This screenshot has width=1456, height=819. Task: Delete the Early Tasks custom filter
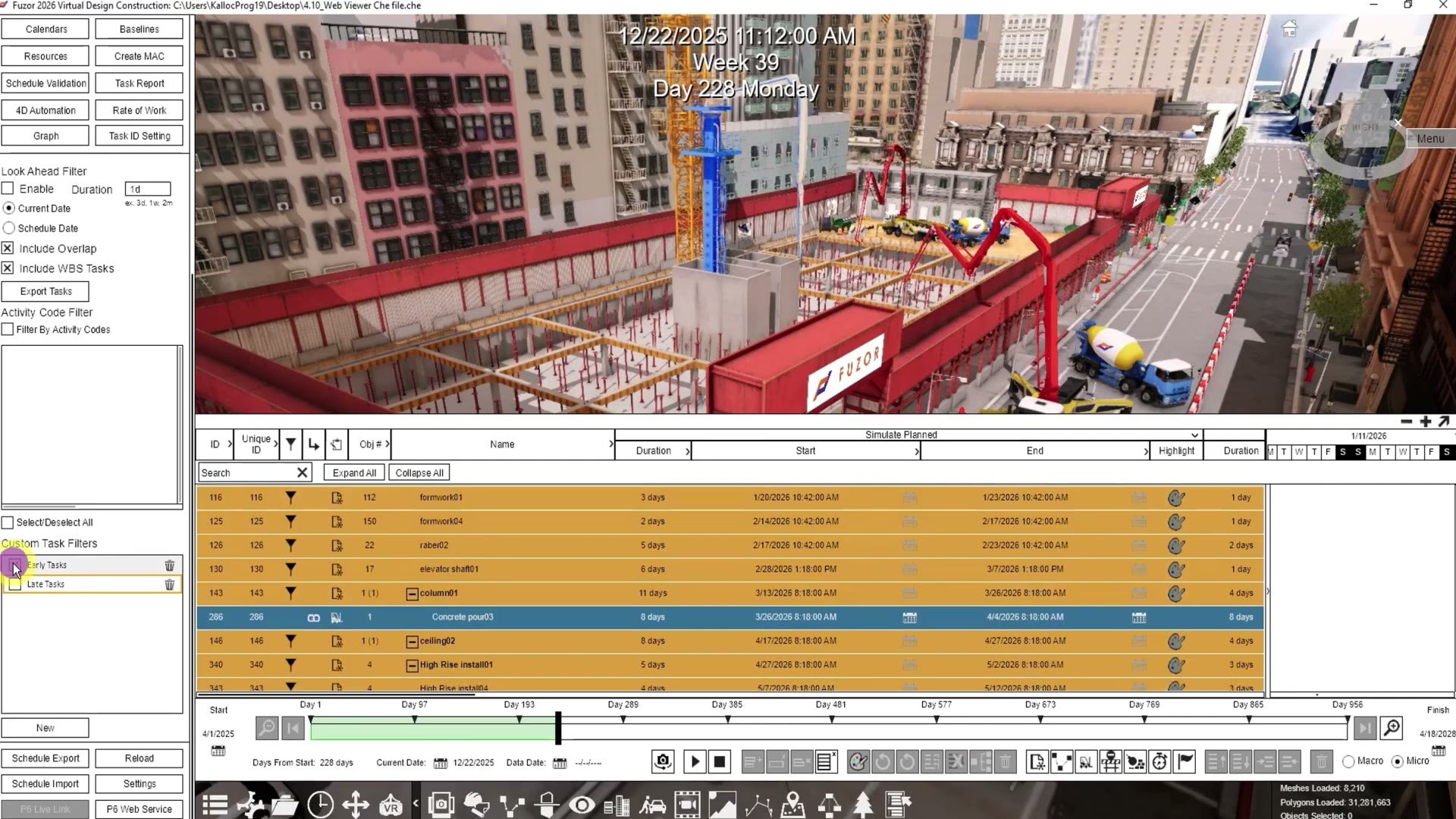click(170, 566)
